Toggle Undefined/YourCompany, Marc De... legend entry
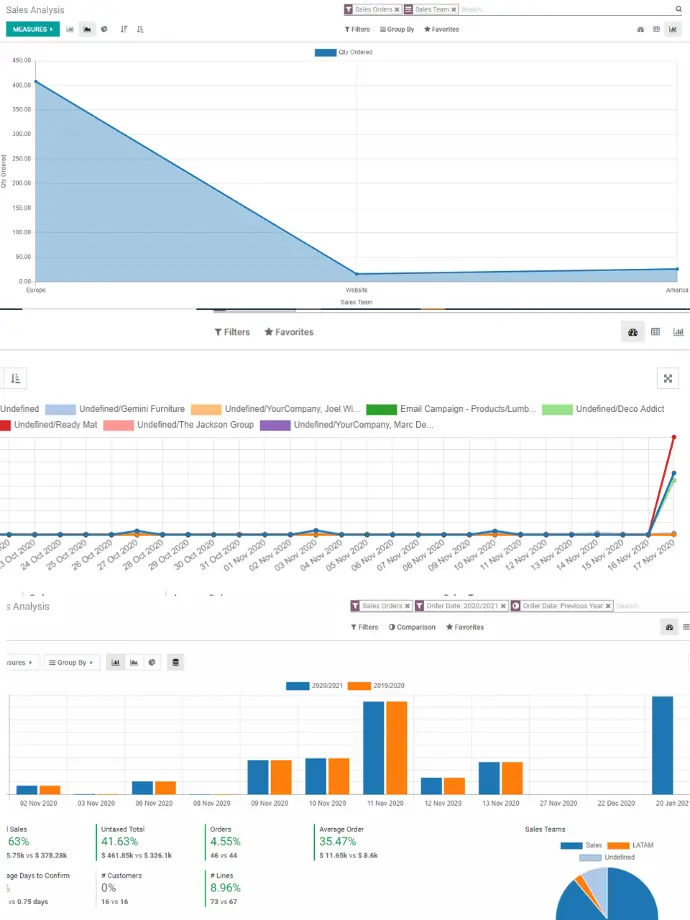The height and width of the screenshot is (920, 690). point(347,425)
